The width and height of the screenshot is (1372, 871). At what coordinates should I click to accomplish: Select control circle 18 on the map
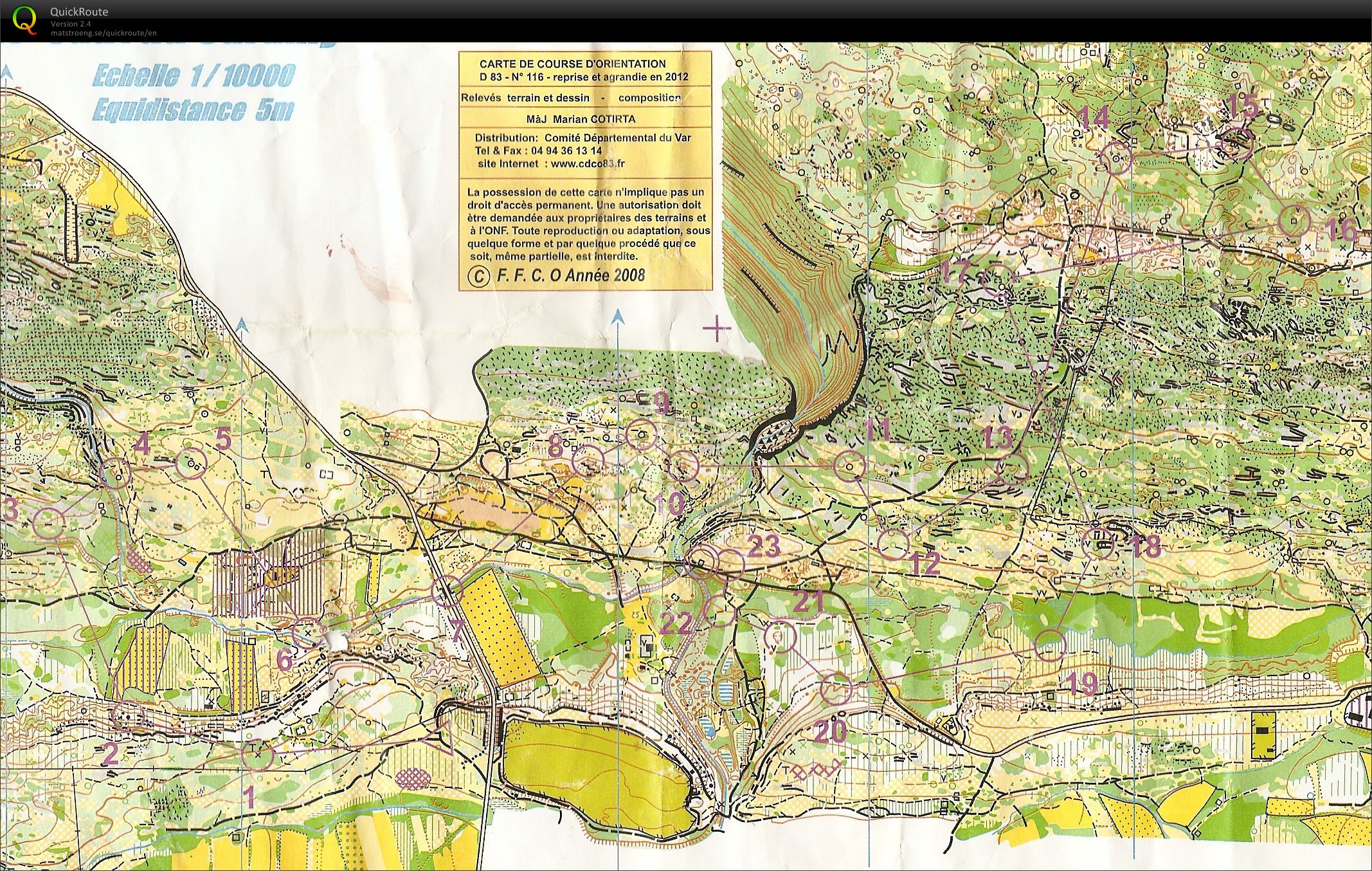click(1098, 544)
